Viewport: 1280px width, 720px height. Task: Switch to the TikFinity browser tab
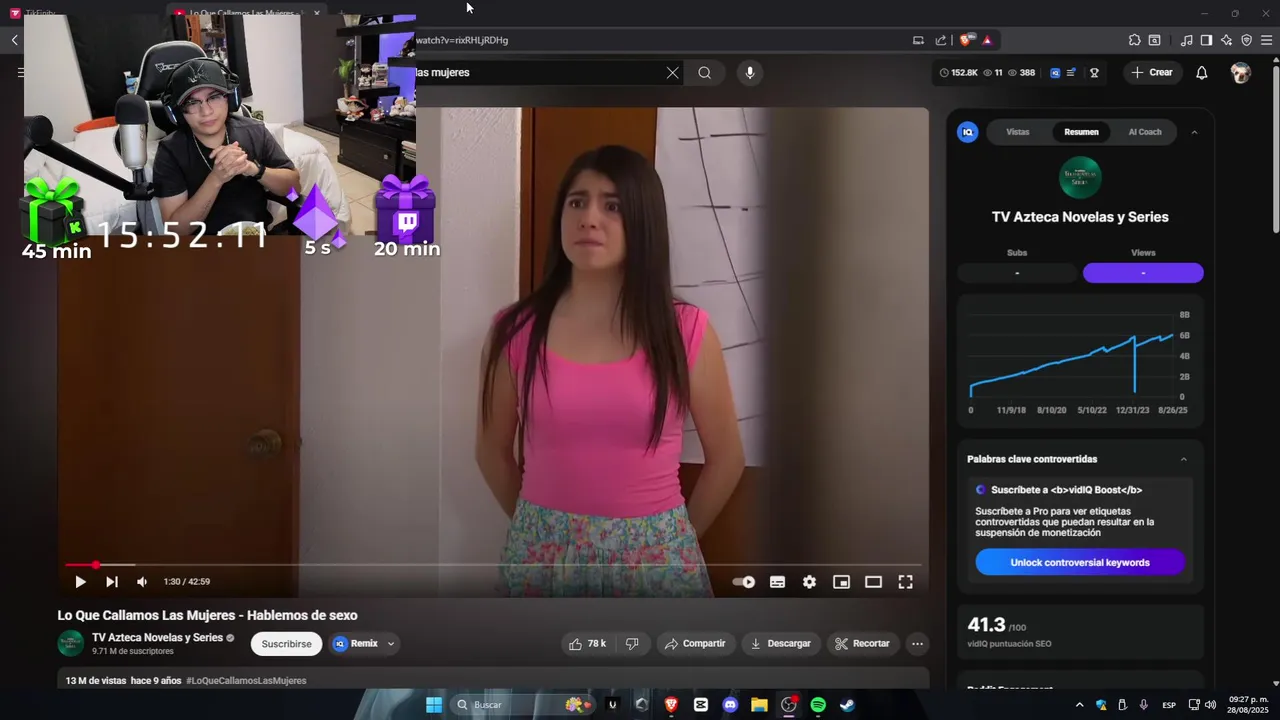(x=40, y=13)
